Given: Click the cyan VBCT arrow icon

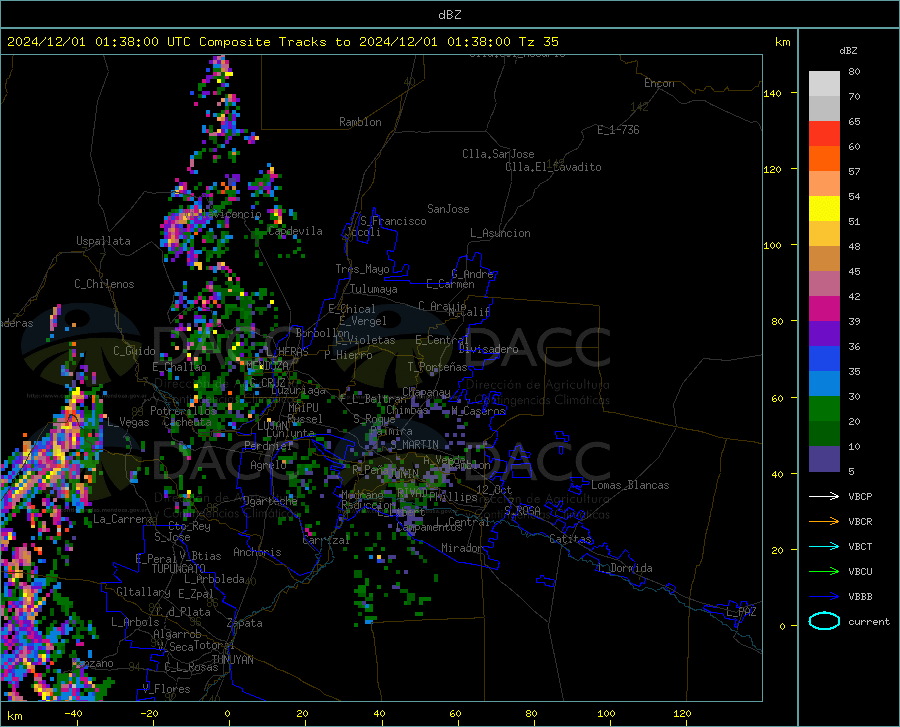Looking at the screenshot, I should coord(824,546).
